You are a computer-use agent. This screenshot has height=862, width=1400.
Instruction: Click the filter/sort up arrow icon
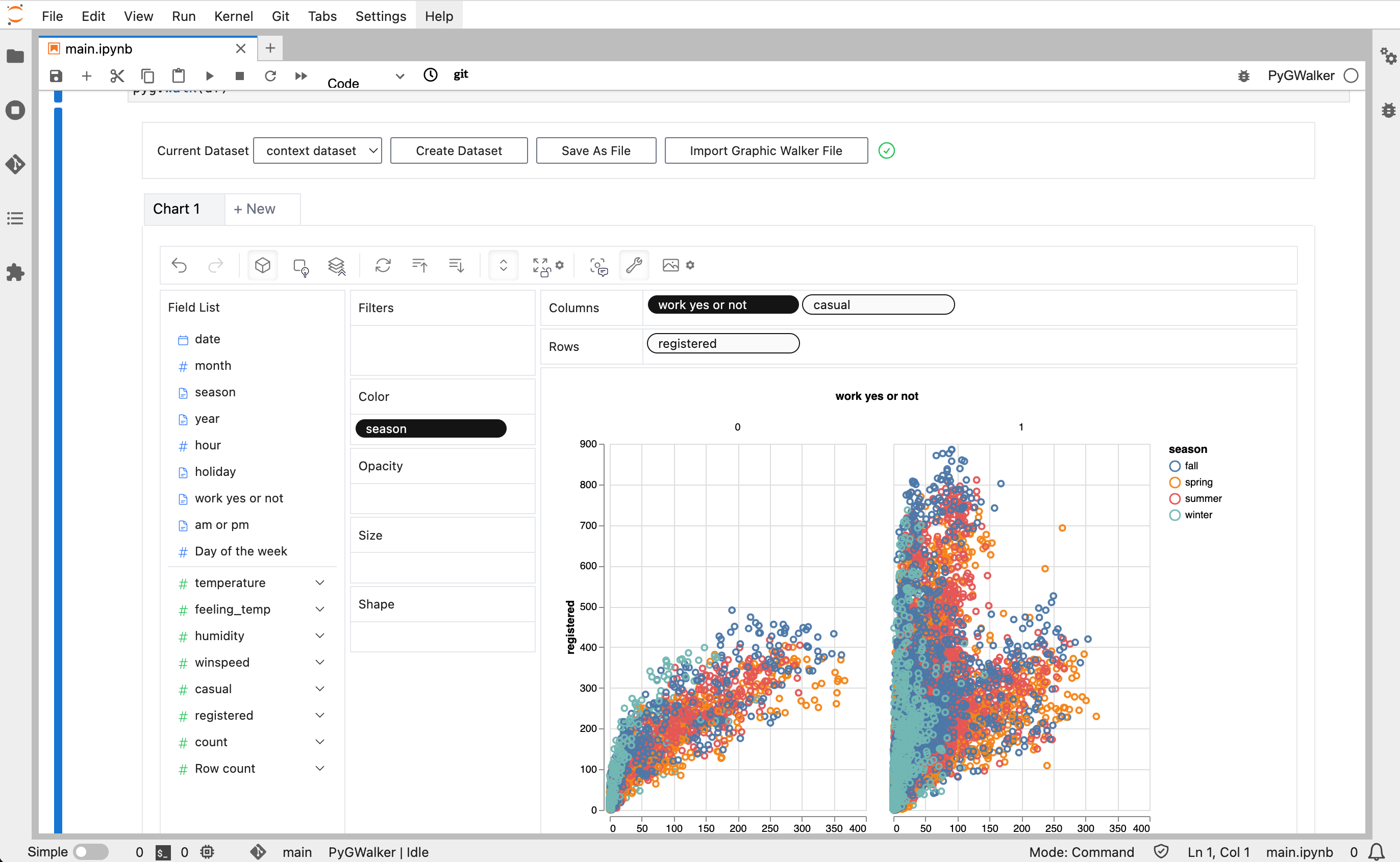[418, 265]
